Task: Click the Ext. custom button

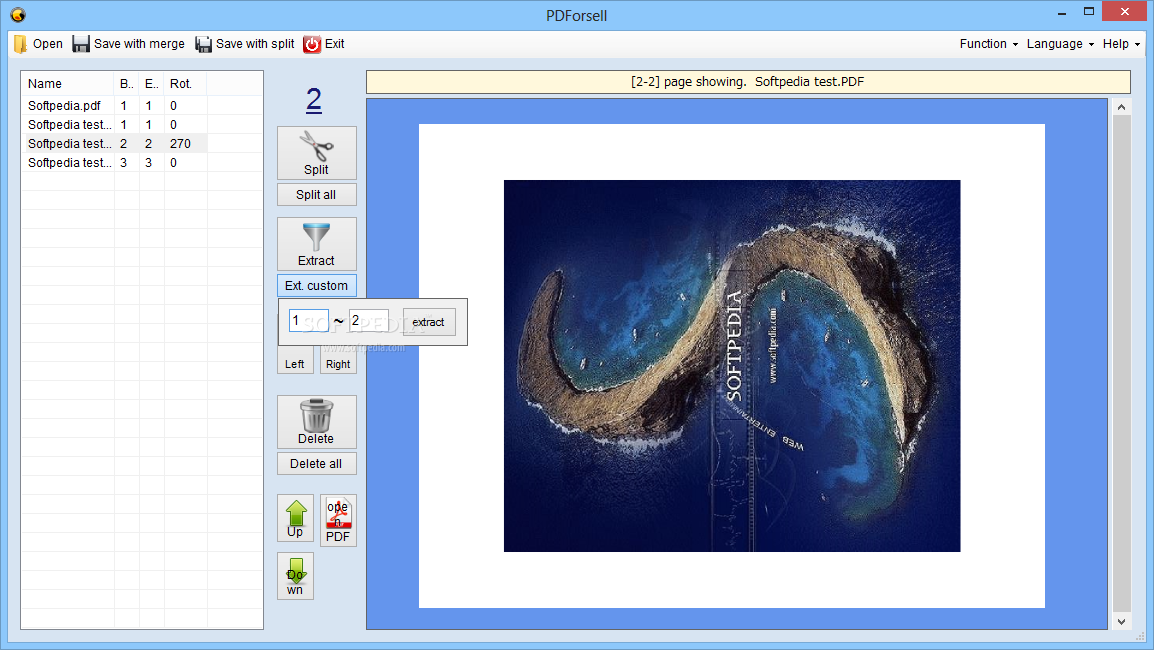Action: (316, 286)
